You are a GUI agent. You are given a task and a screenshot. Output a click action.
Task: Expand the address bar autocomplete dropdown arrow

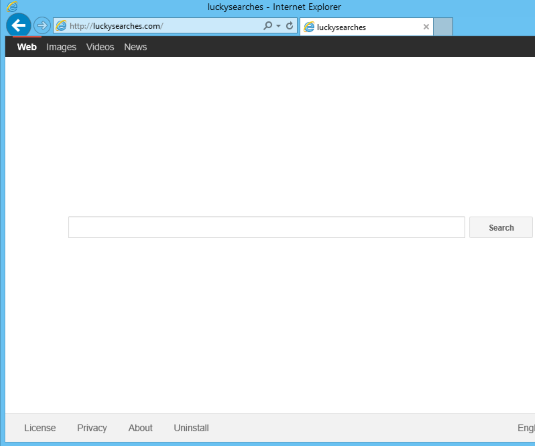click(278, 26)
